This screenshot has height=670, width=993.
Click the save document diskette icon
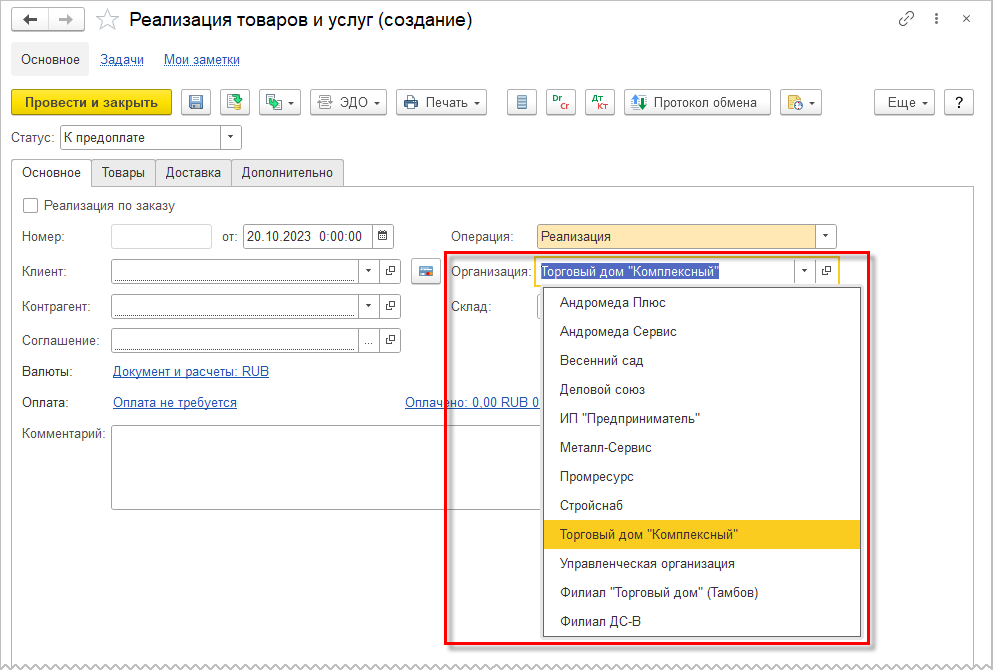(x=196, y=102)
